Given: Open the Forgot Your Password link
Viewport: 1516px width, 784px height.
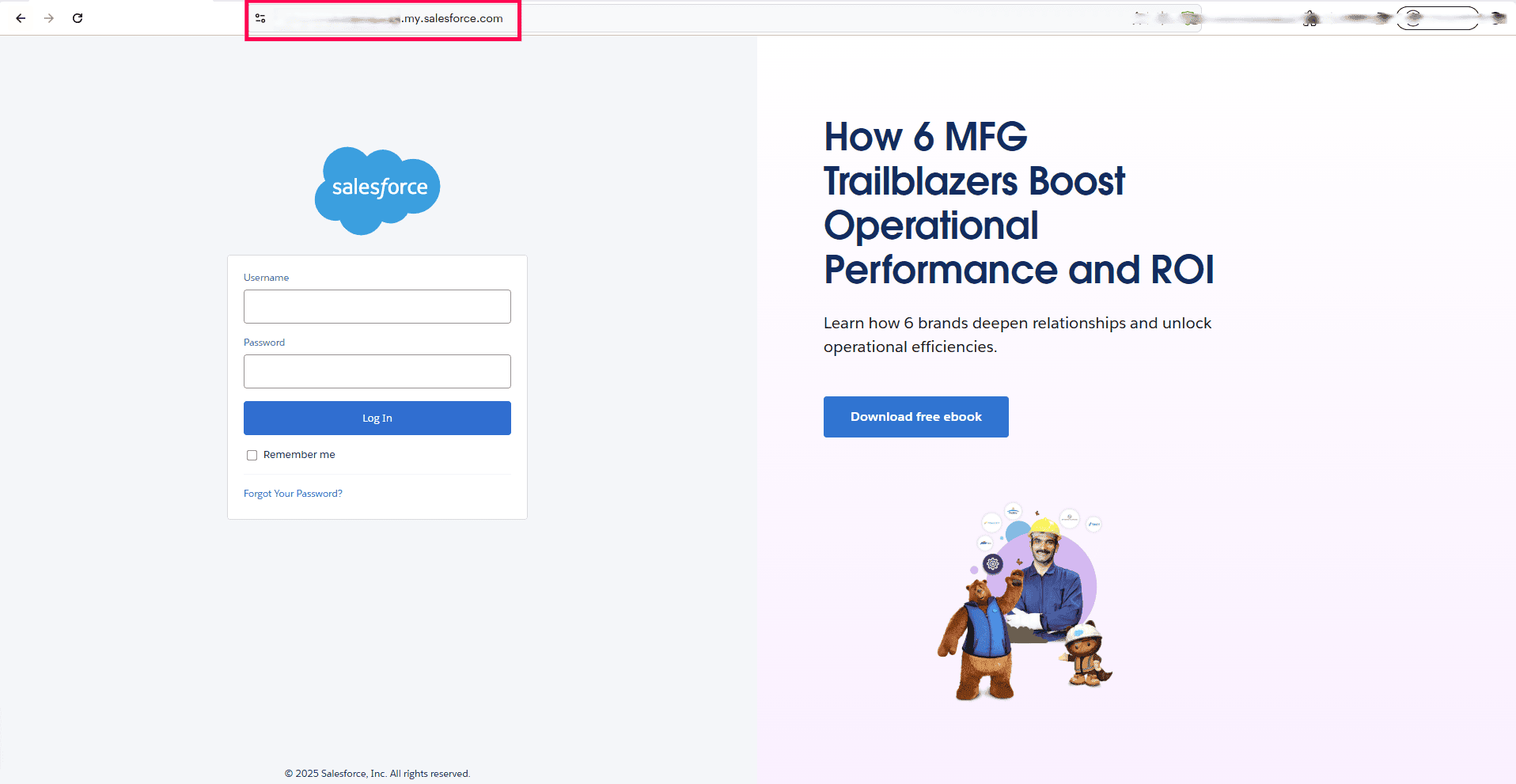Looking at the screenshot, I should [x=293, y=493].
